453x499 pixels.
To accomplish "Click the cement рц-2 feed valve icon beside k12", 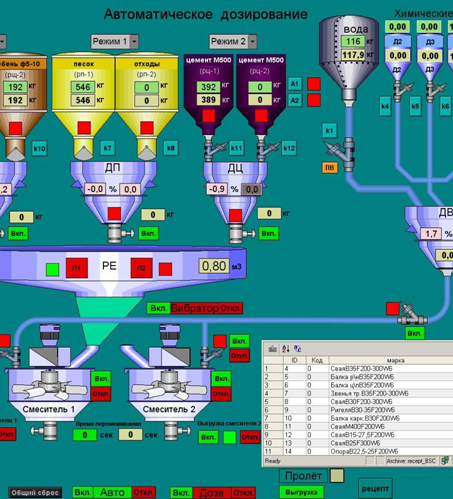I will pos(267,148).
